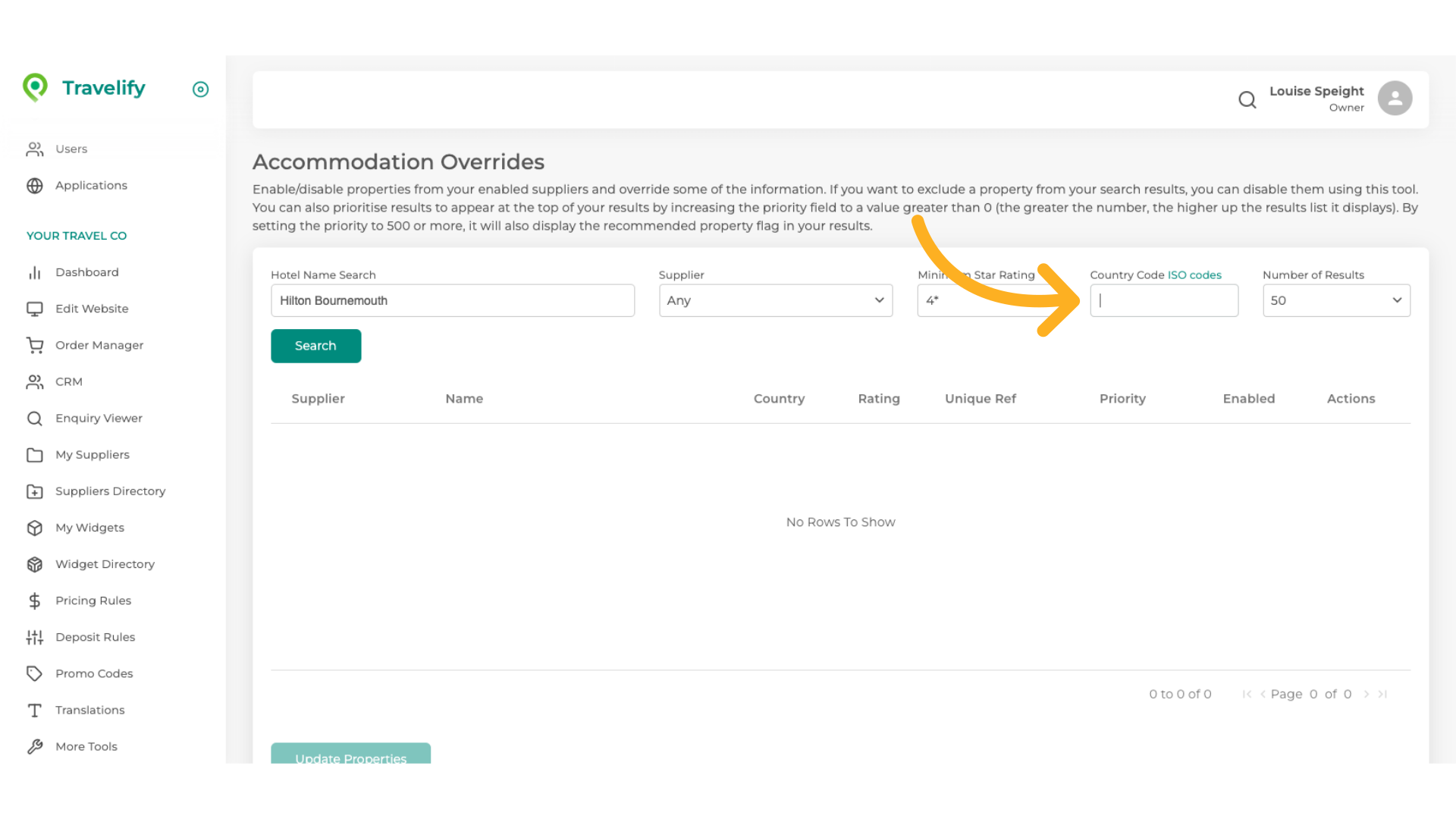Go to Dashboard in sidebar
This screenshot has width=1456, height=819.
(x=86, y=272)
